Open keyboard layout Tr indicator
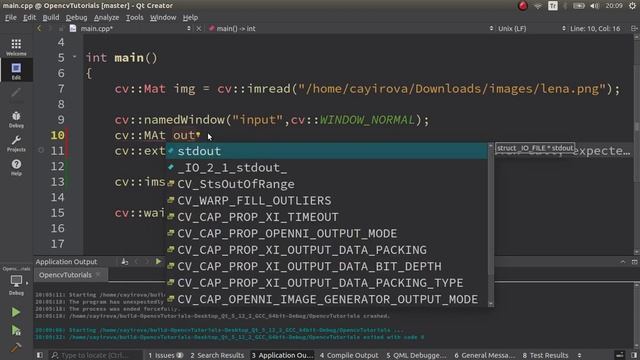Image resolution: width=640 pixels, height=360 pixels. (x=553, y=6)
